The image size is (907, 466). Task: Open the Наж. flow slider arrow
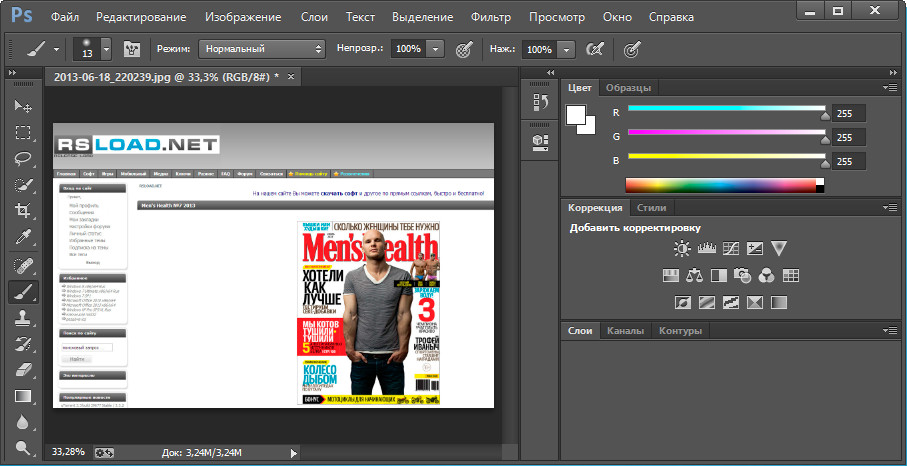567,50
